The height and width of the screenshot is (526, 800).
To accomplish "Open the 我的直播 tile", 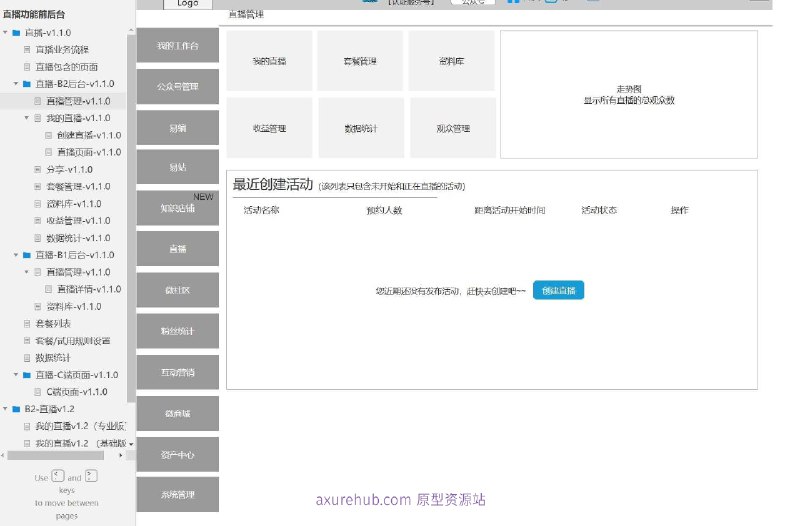I will coord(269,61).
